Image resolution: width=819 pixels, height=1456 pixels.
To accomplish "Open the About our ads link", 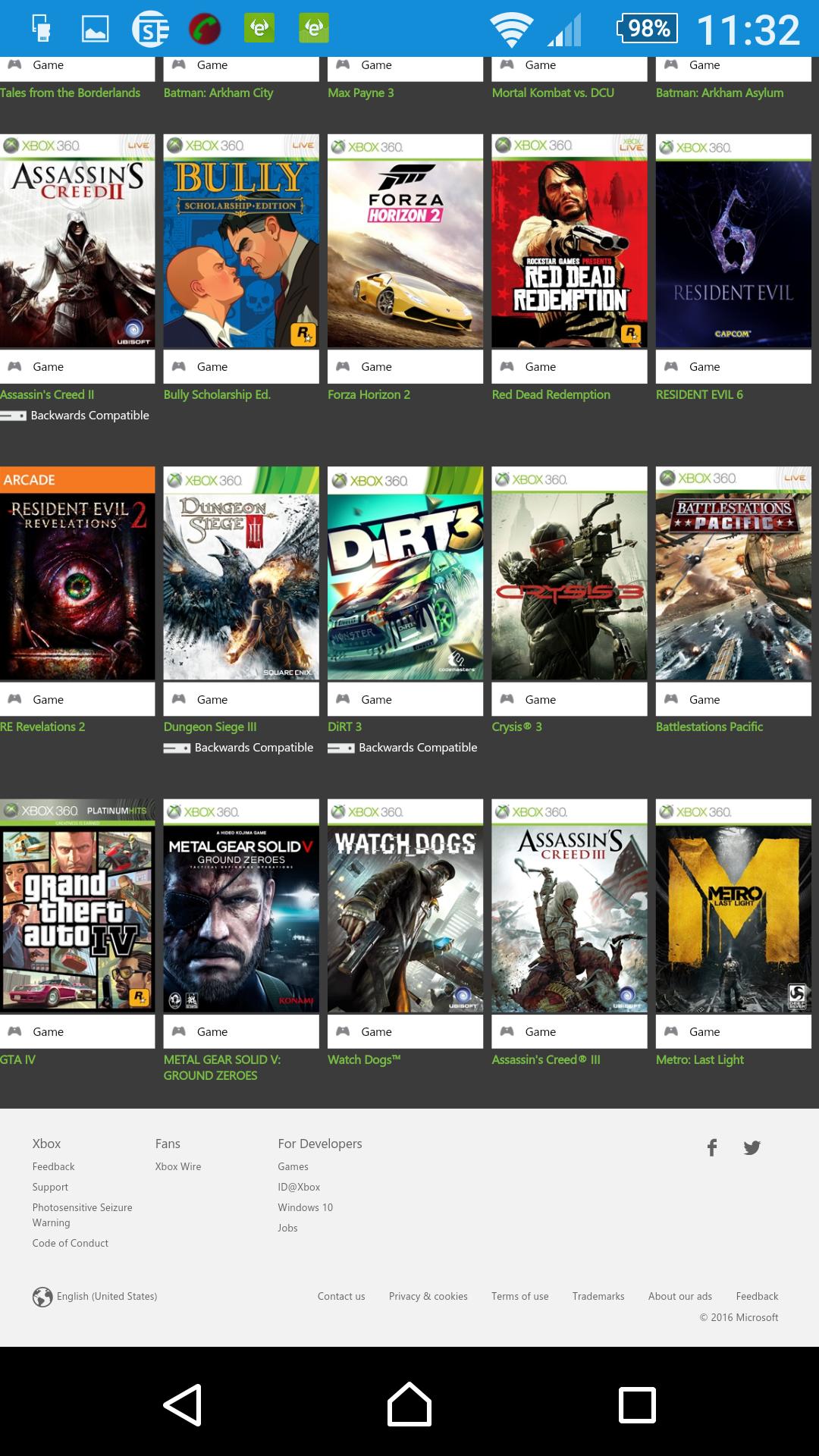I will click(x=680, y=1296).
